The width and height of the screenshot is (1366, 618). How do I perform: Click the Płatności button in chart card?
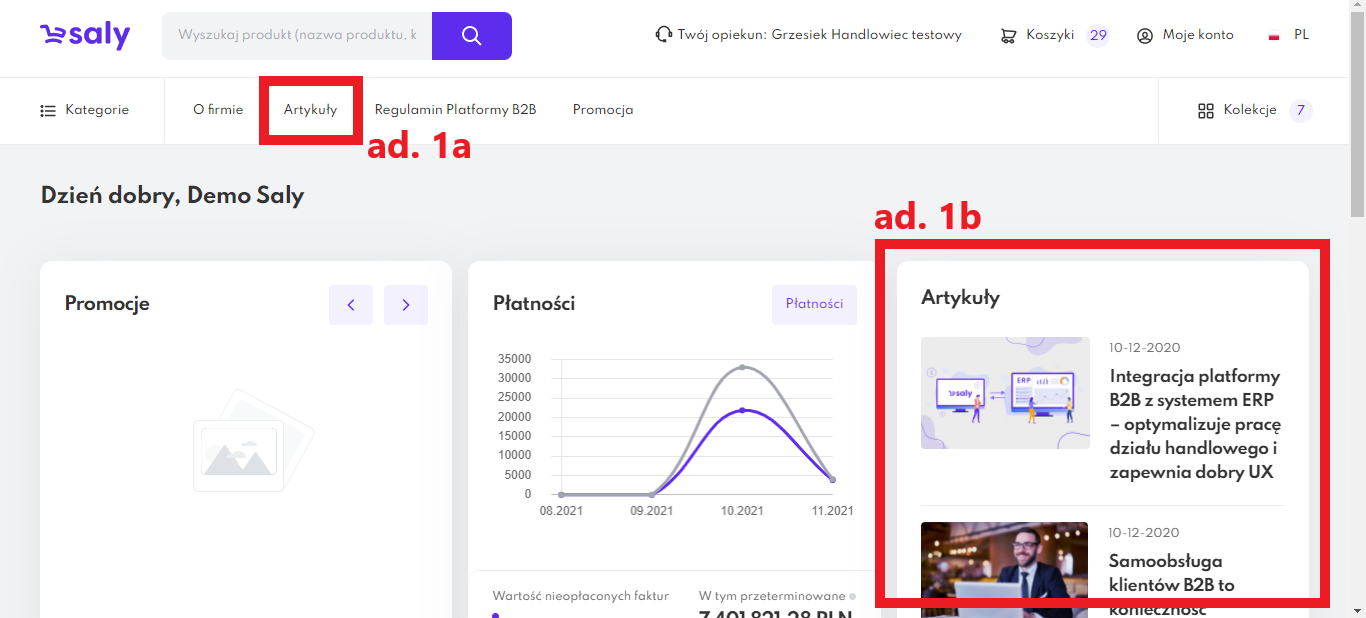[x=814, y=304]
